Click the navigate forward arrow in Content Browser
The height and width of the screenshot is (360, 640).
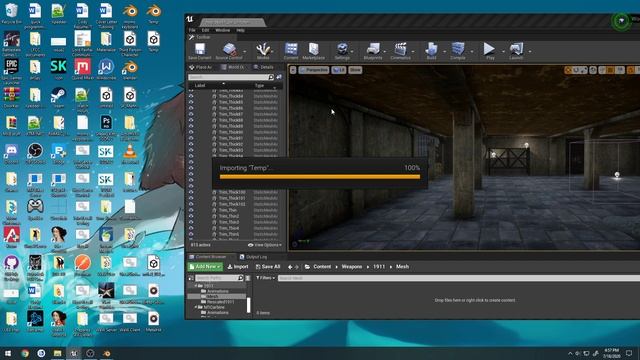297,267
